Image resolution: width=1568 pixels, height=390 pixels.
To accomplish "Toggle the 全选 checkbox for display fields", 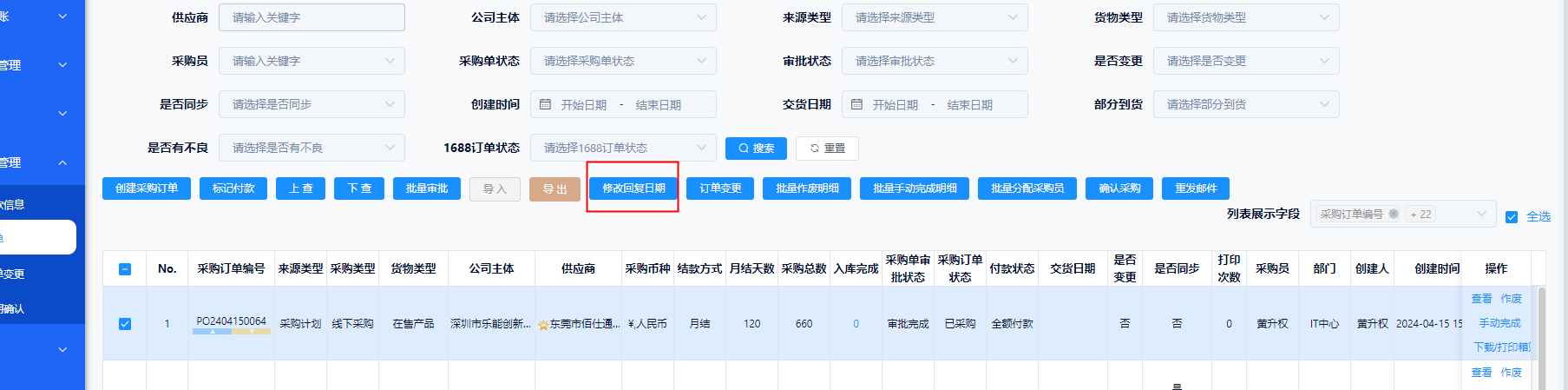I will [1512, 216].
